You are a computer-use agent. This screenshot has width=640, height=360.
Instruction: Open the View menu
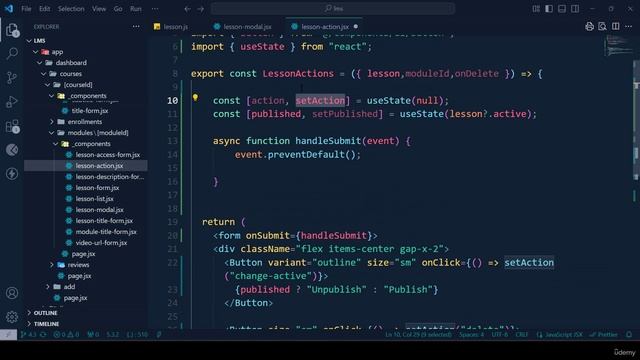(x=99, y=9)
